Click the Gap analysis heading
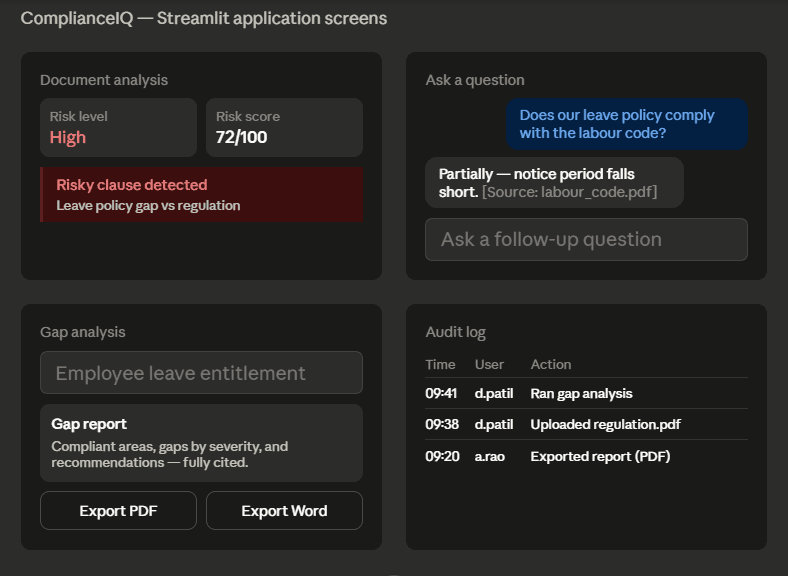This screenshot has height=576, width=788. pyautogui.click(x=83, y=332)
